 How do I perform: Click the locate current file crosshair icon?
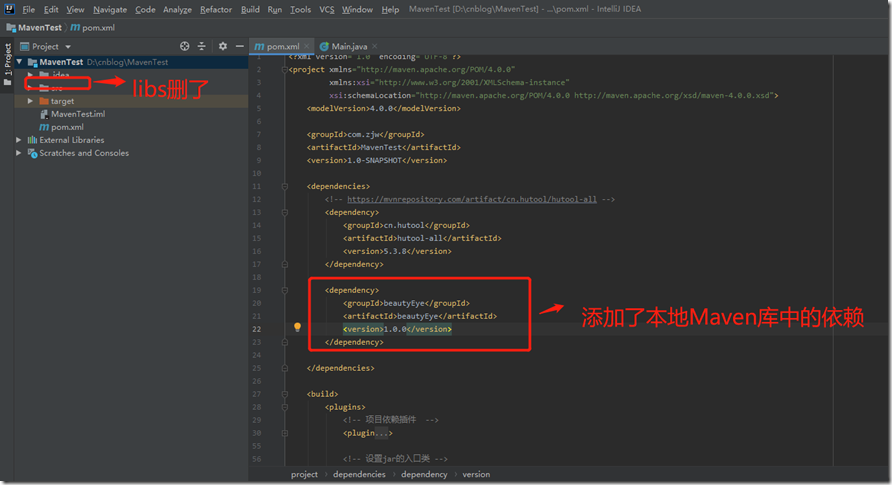click(184, 46)
